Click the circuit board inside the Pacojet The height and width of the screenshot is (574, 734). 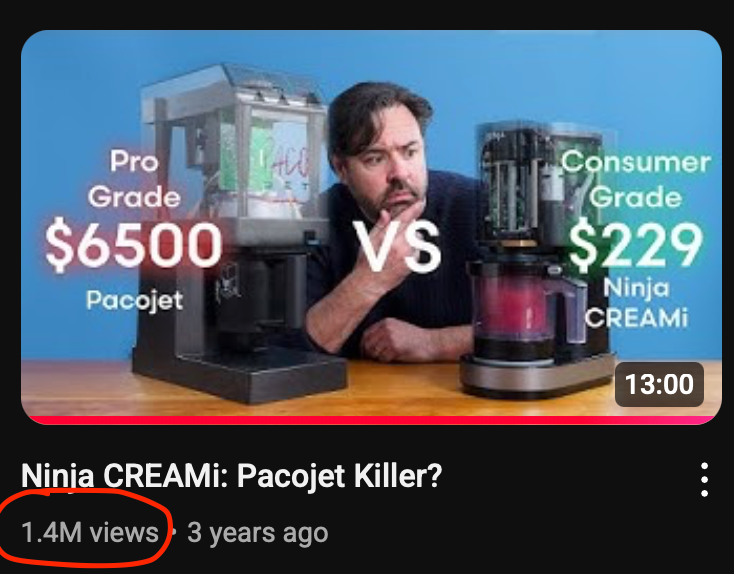pos(243,152)
